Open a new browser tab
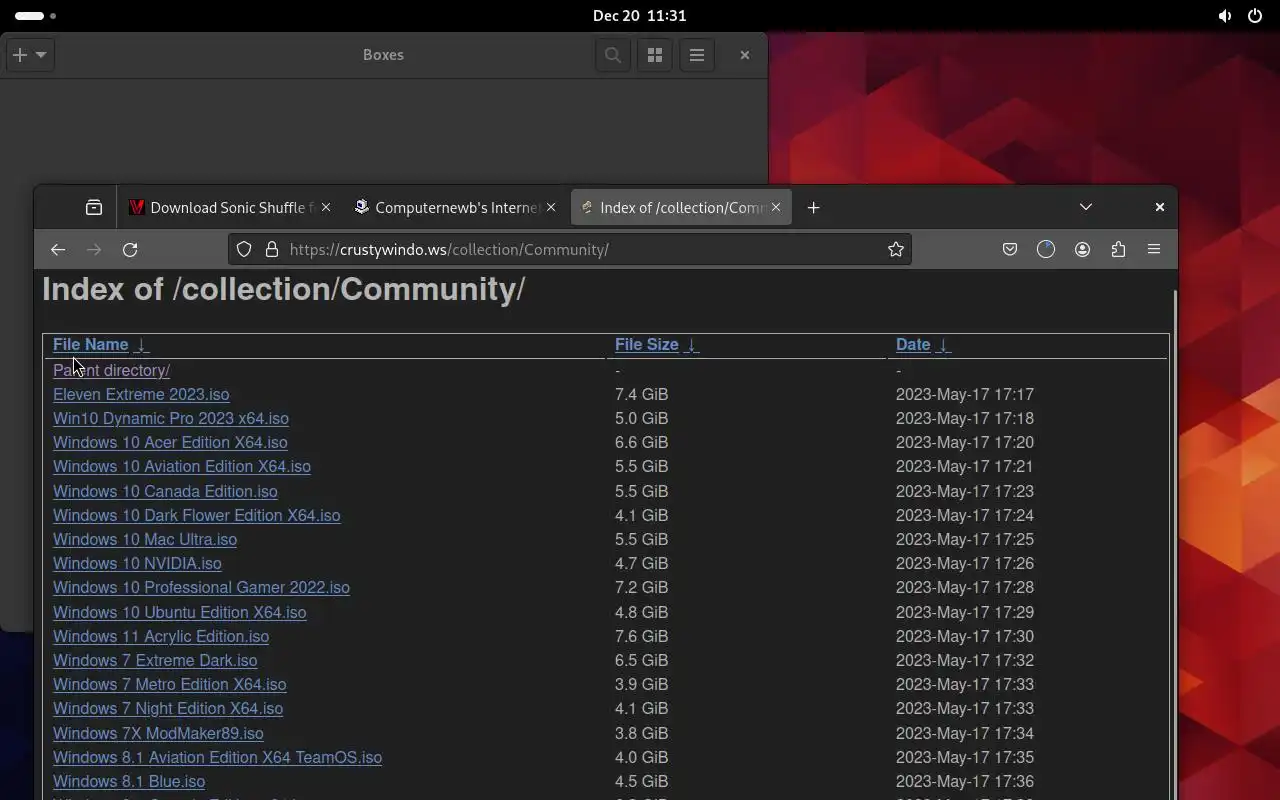Image resolution: width=1280 pixels, height=800 pixels. pyautogui.click(x=813, y=207)
